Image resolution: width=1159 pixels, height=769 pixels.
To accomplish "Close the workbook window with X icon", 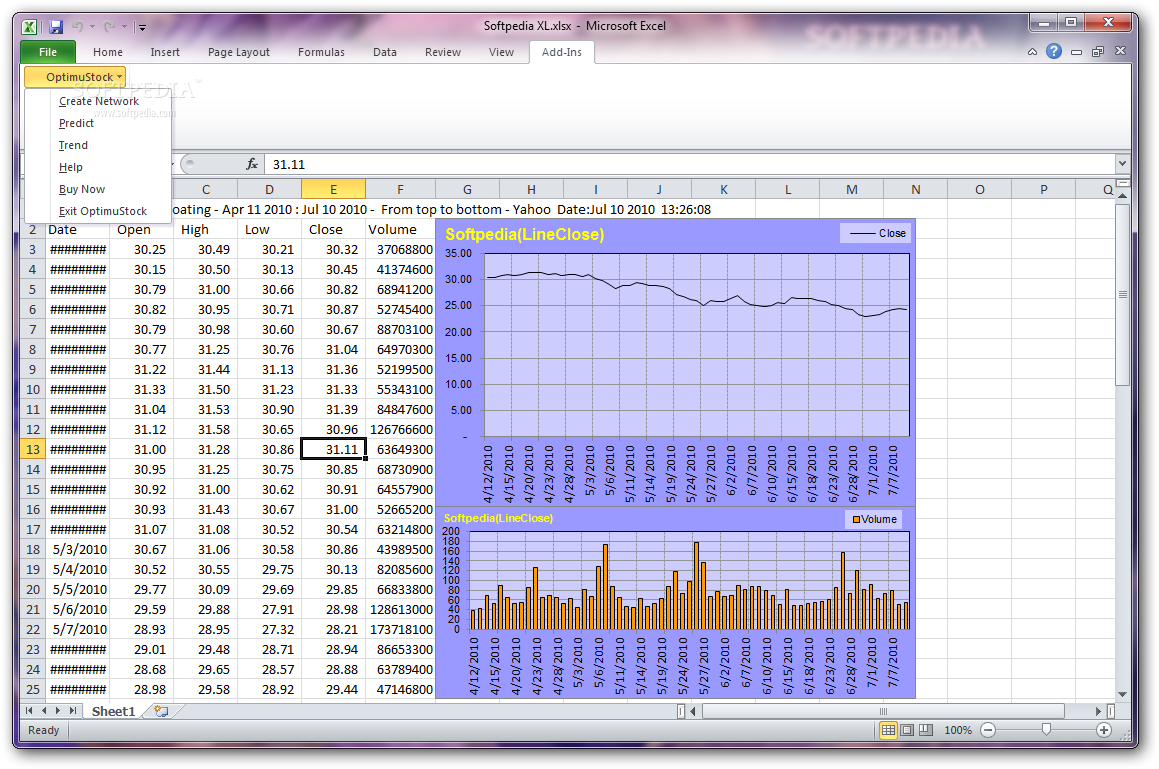I will [x=1120, y=51].
